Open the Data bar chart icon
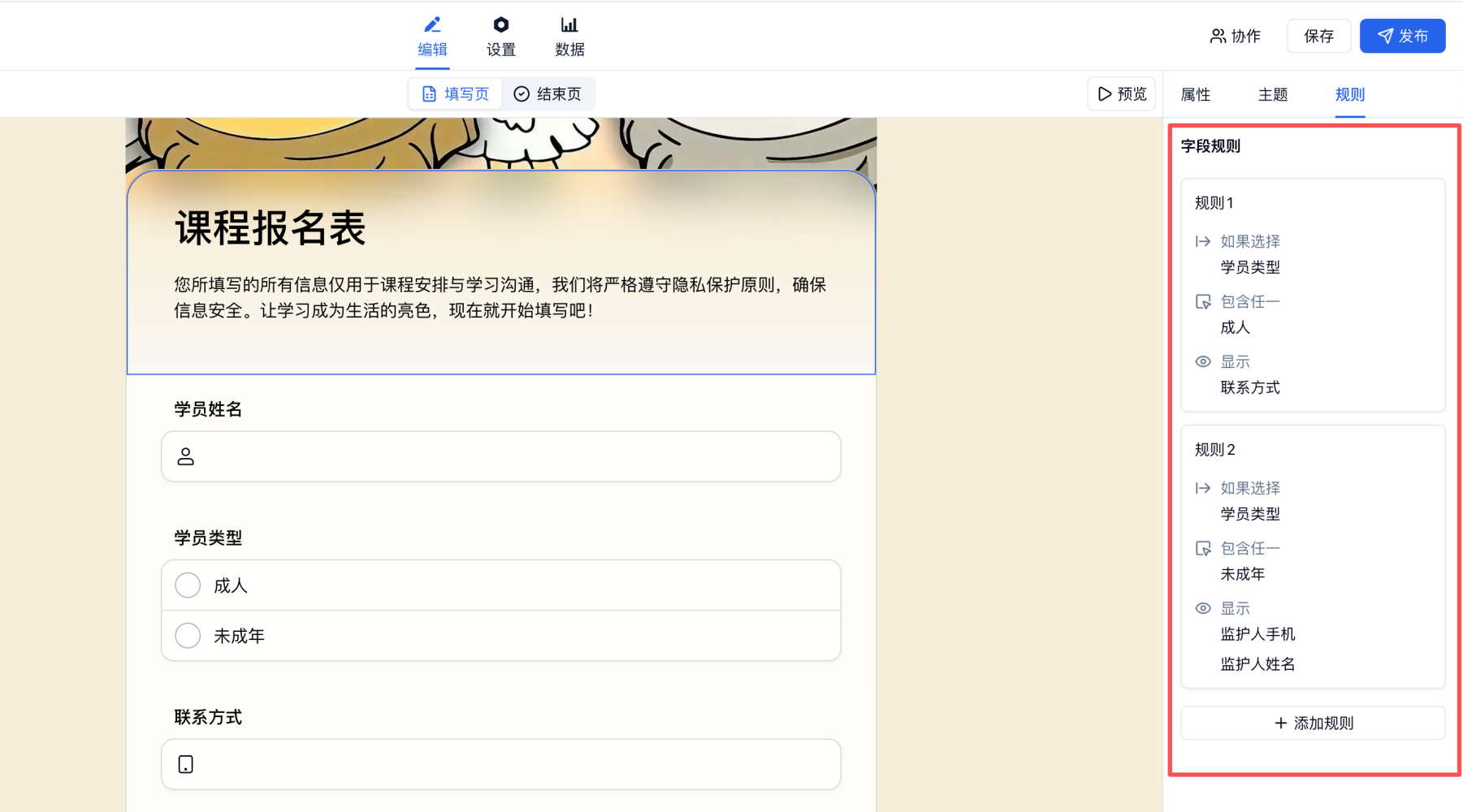Screen dimensions: 1463x812 pos(569,25)
